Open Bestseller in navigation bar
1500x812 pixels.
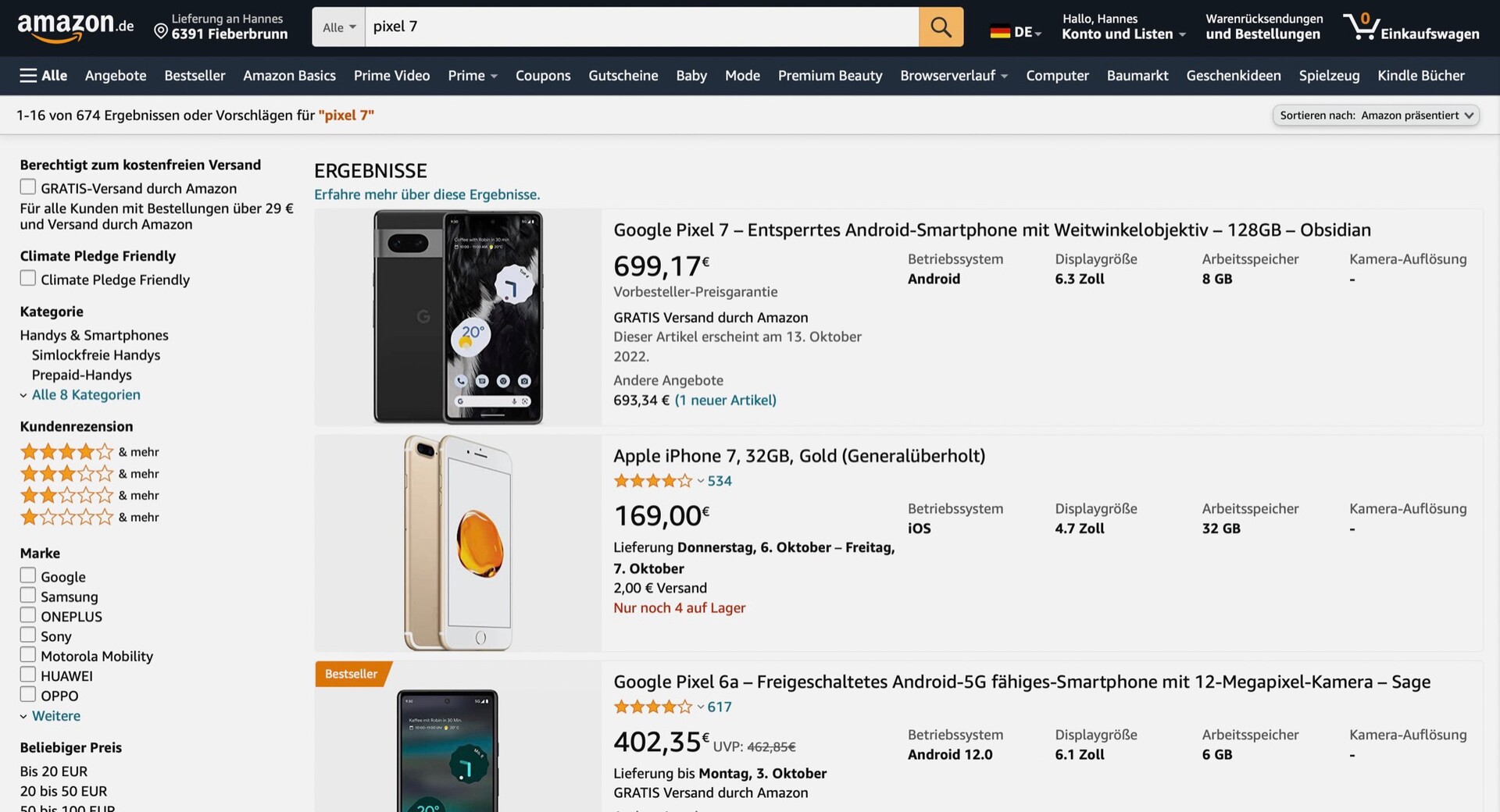tap(195, 76)
